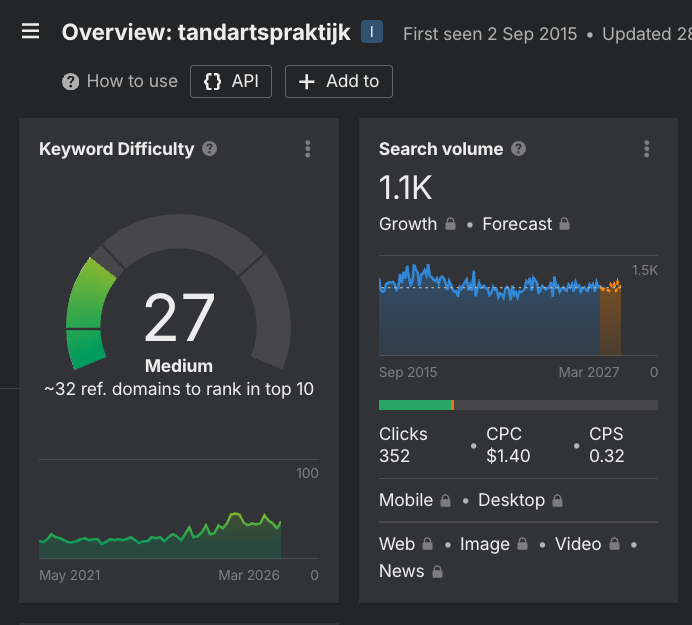Click the Clicks 352 metric
This screenshot has height=625, width=692.
tap(403, 445)
